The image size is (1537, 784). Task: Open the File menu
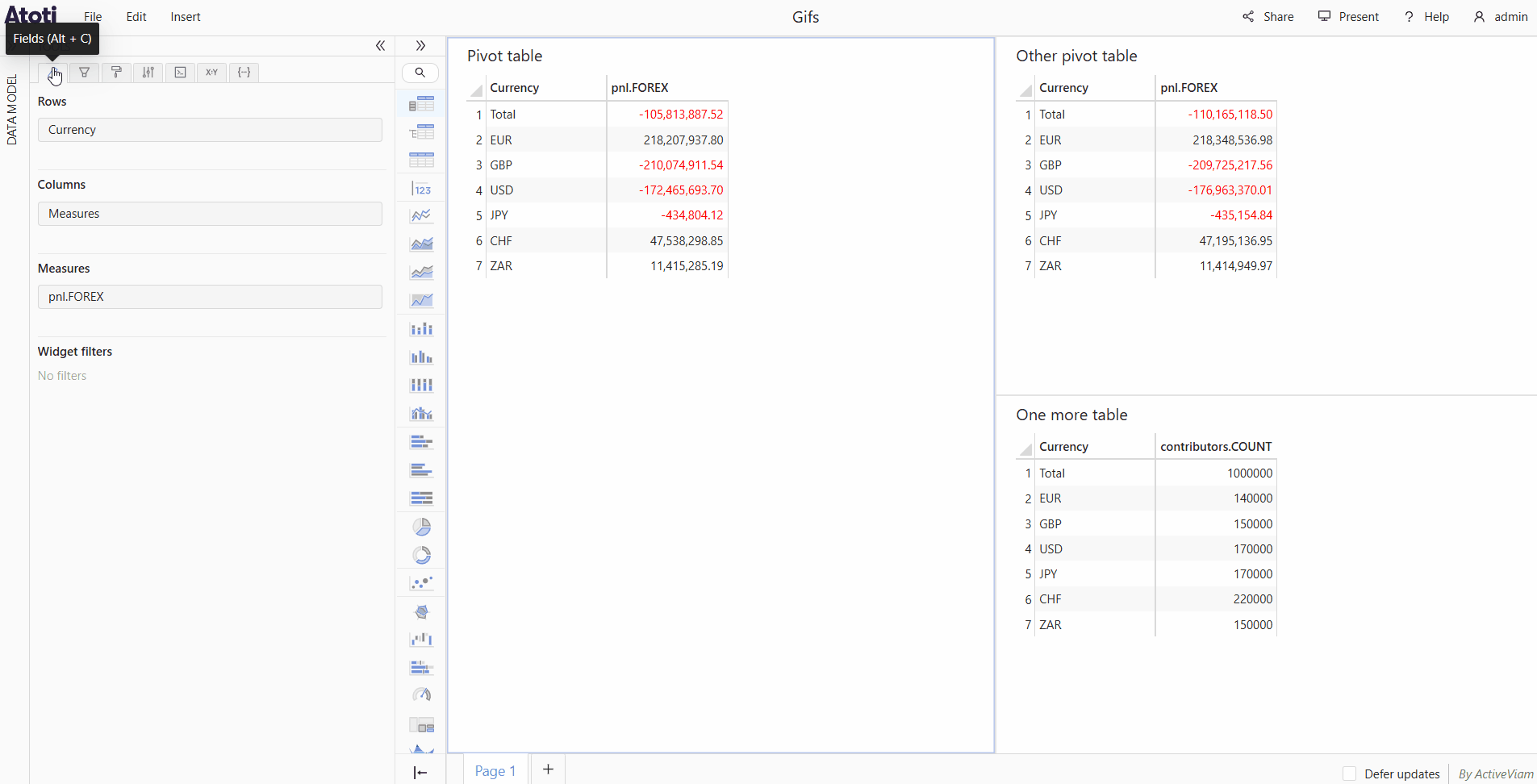point(93,17)
